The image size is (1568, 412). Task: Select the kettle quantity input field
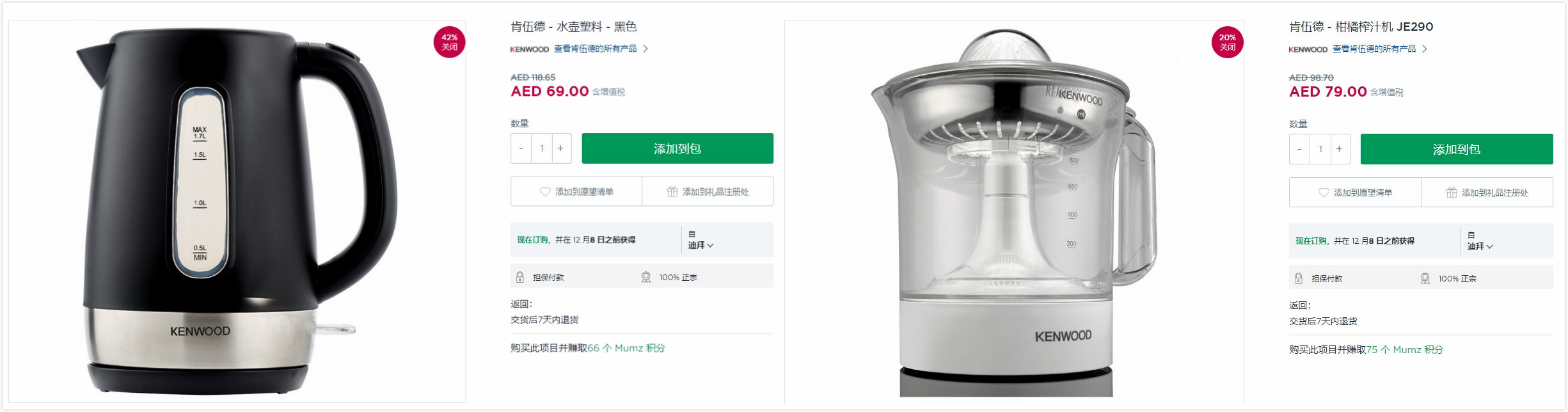pos(541,148)
